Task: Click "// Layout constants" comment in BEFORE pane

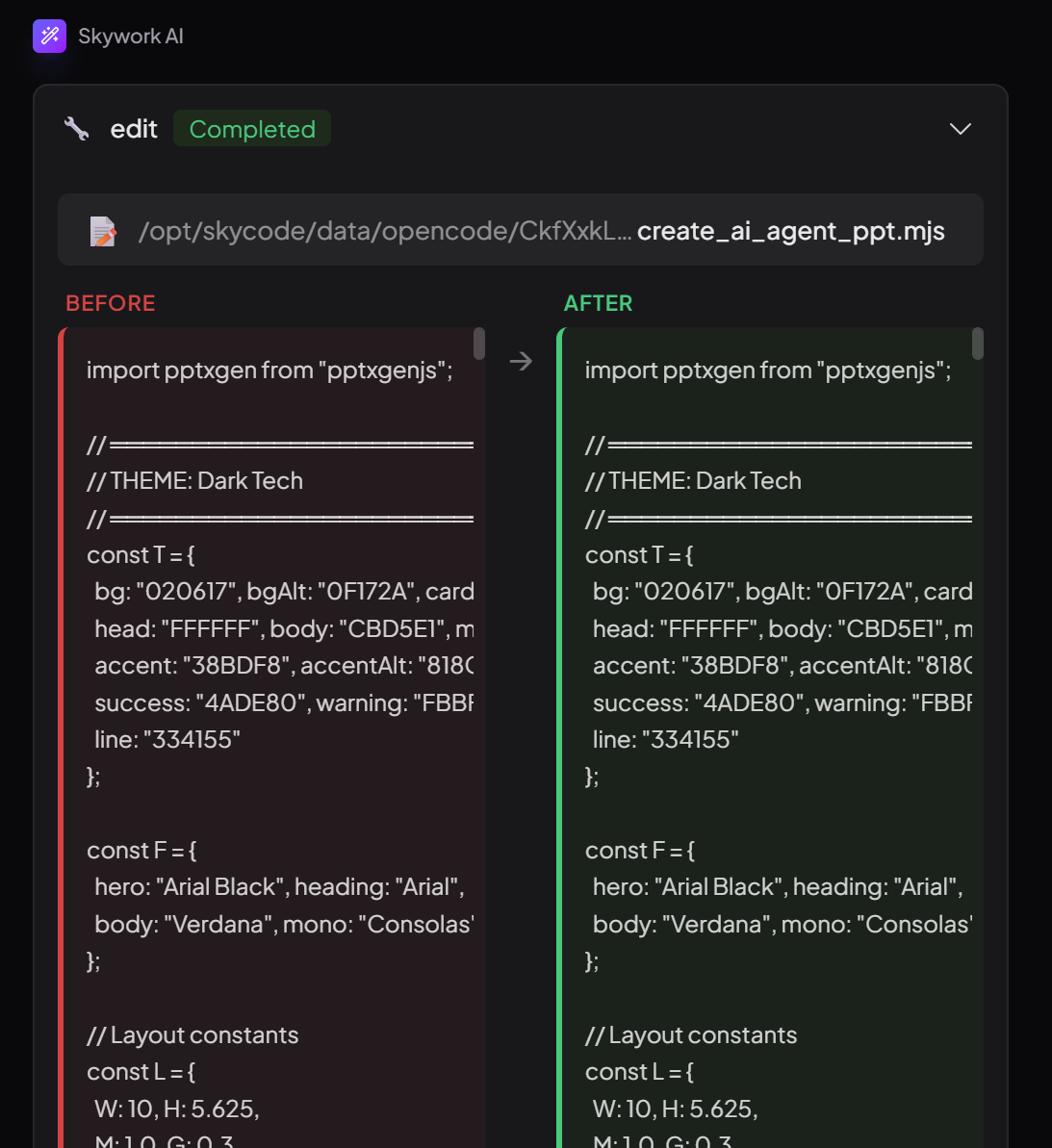Action: coord(192,1035)
